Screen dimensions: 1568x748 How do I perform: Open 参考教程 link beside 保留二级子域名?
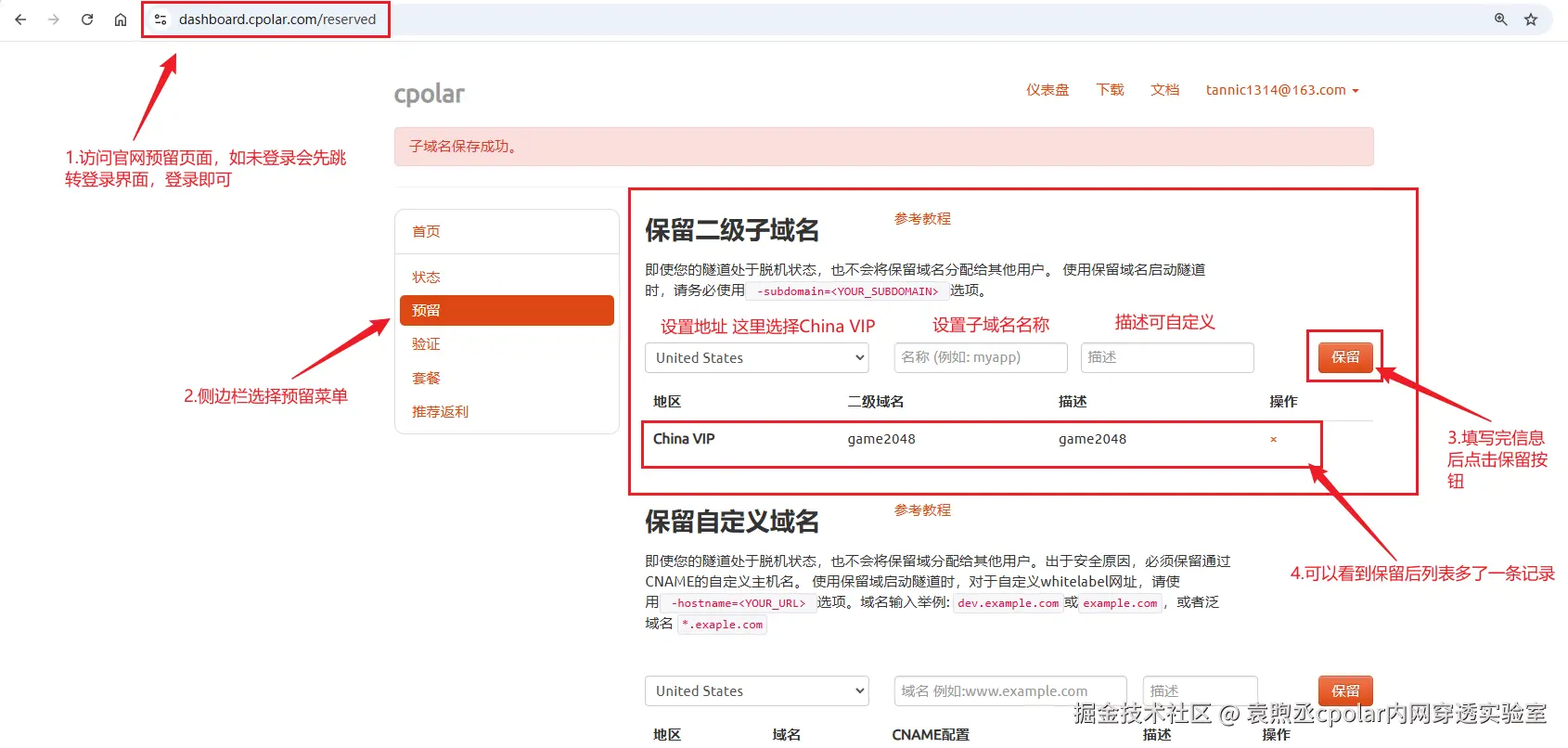click(922, 219)
